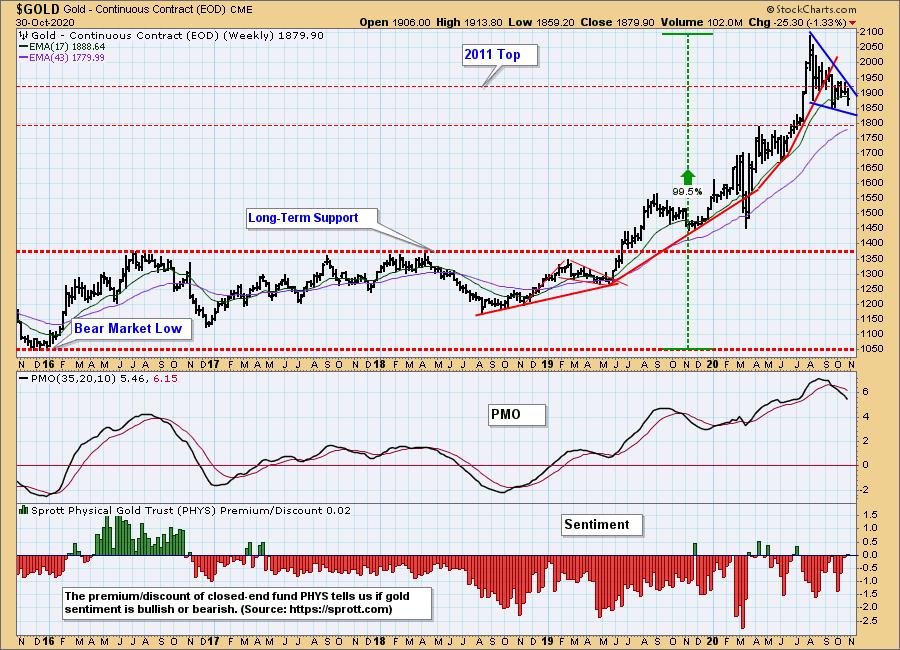Click the High 1913.80 value
Viewport: 900px width, 650px height.
[469, 22]
